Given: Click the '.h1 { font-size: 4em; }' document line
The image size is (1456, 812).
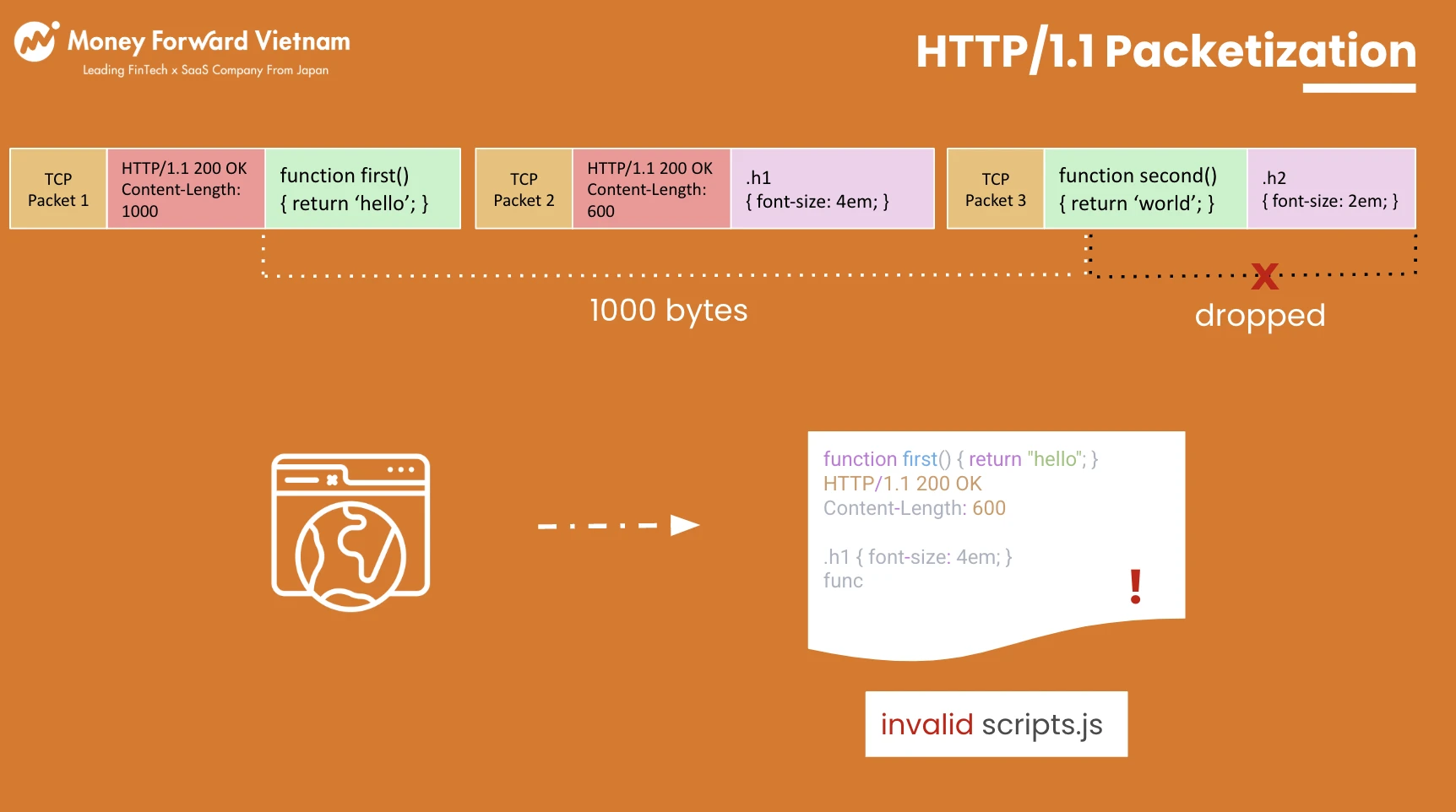Looking at the screenshot, I should pyautogui.click(x=917, y=557).
